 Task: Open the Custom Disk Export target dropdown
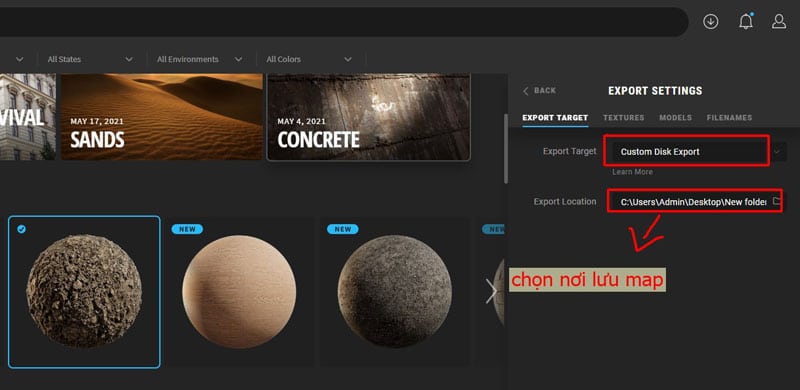point(699,152)
